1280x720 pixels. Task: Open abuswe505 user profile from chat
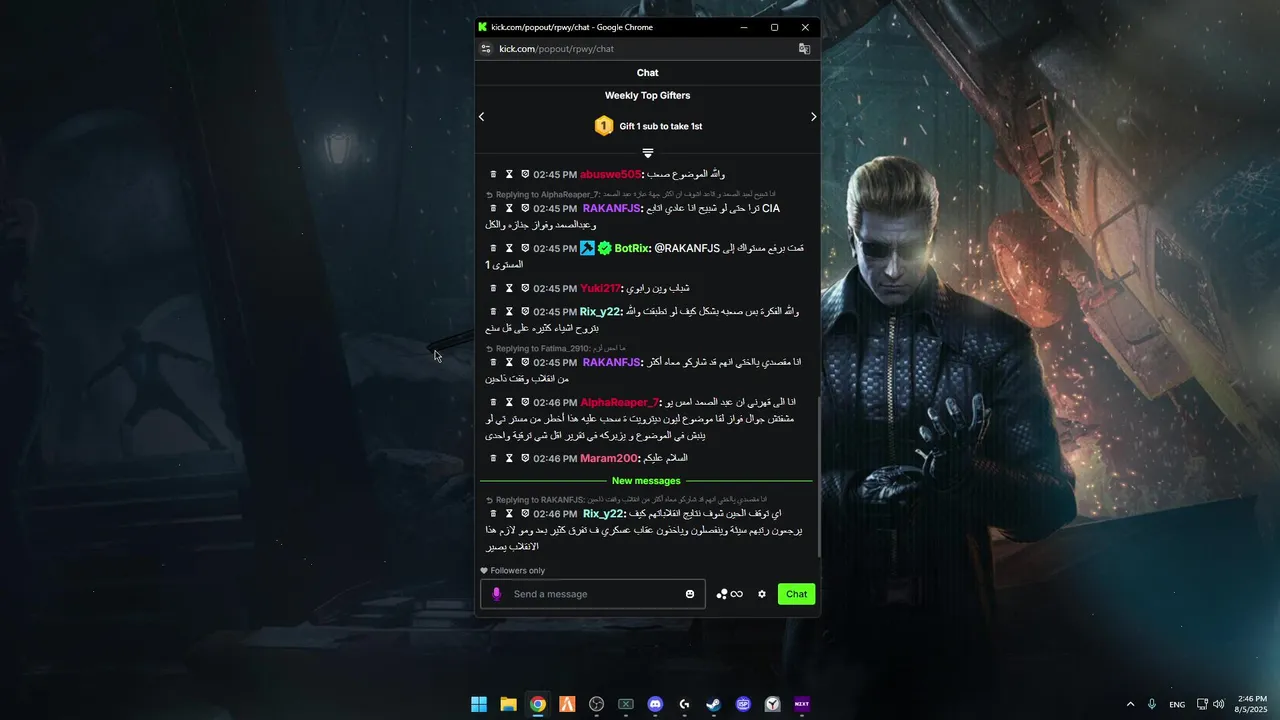pos(610,174)
